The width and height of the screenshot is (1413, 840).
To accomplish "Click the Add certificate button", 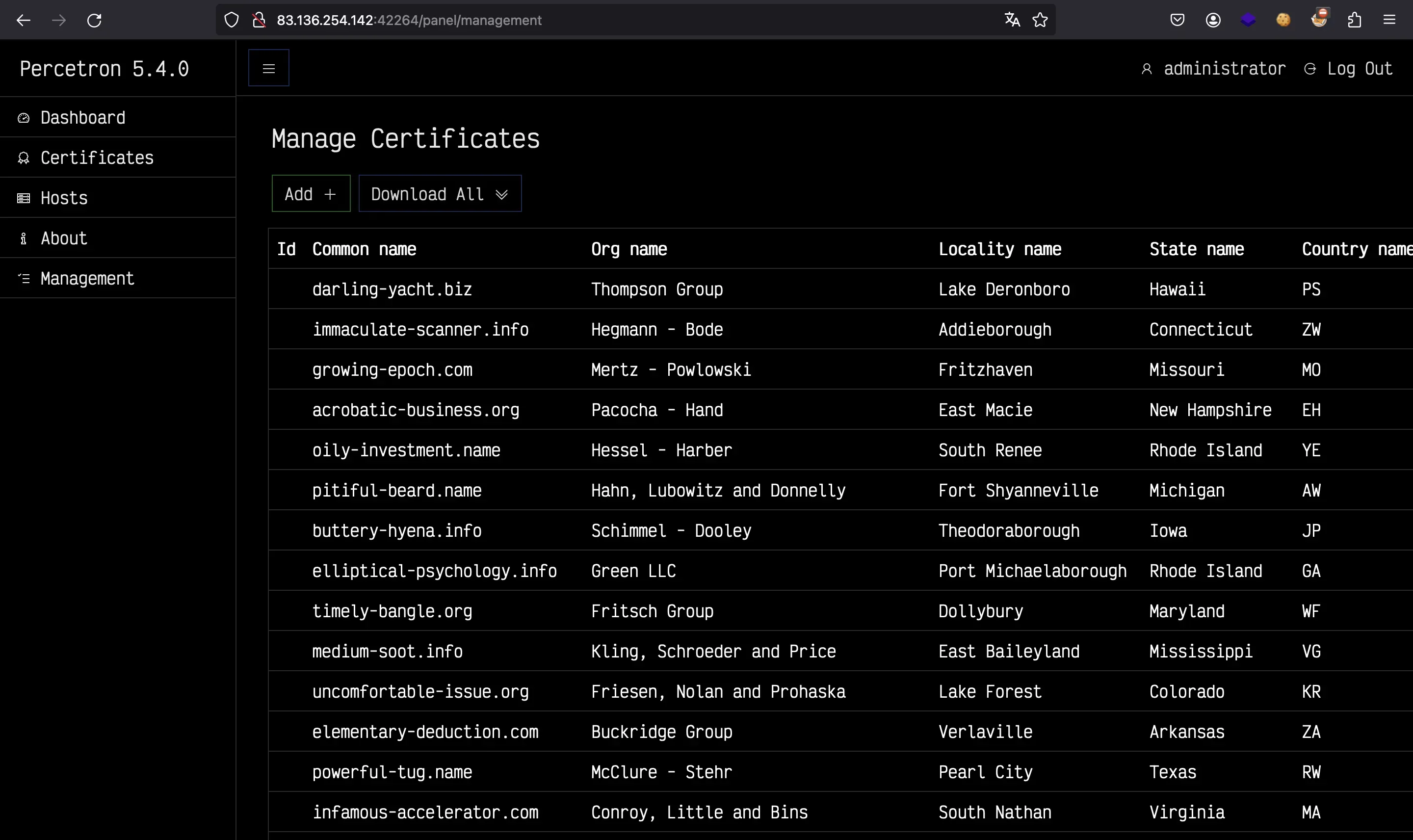I will [x=311, y=194].
